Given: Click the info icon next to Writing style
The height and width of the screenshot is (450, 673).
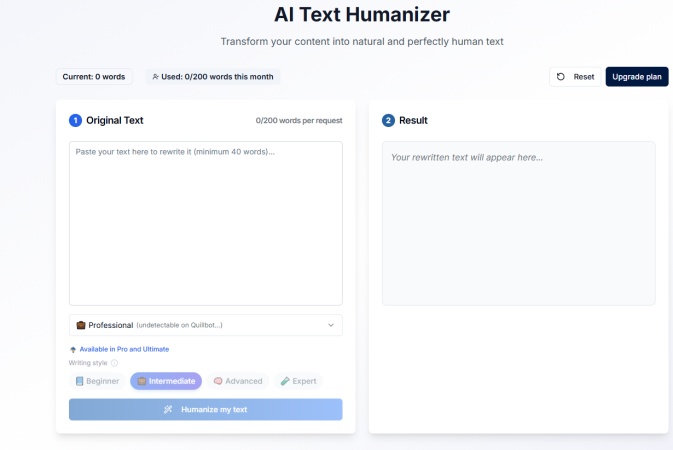Looking at the screenshot, I should pos(114,363).
